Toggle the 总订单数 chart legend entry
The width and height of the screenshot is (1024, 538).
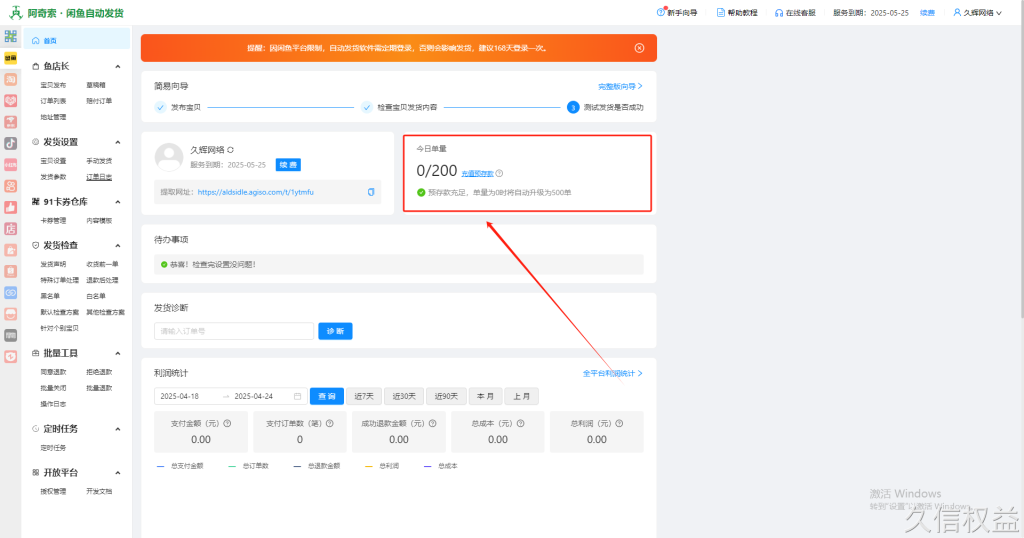pyautogui.click(x=249, y=466)
